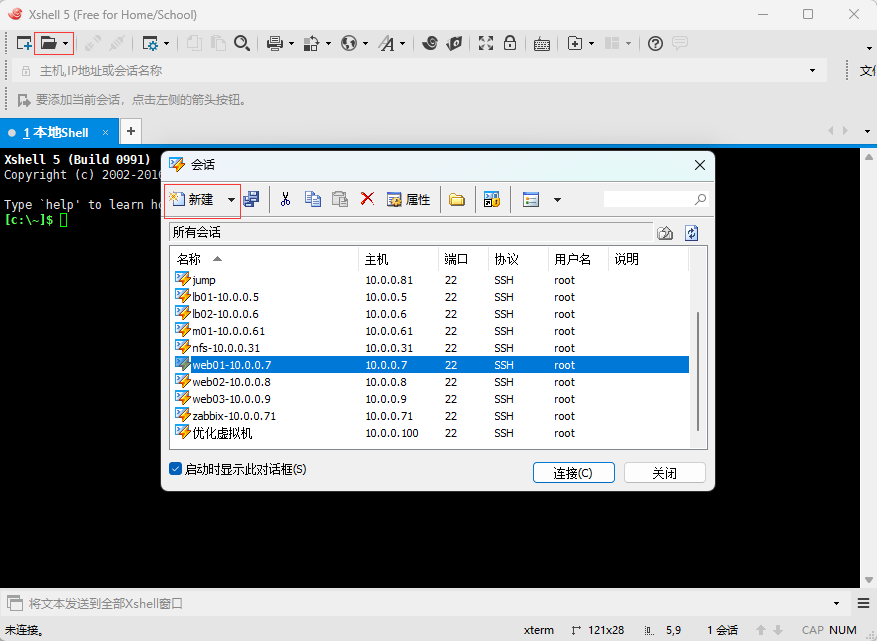
Task: Click the session search field
Action: (656, 199)
